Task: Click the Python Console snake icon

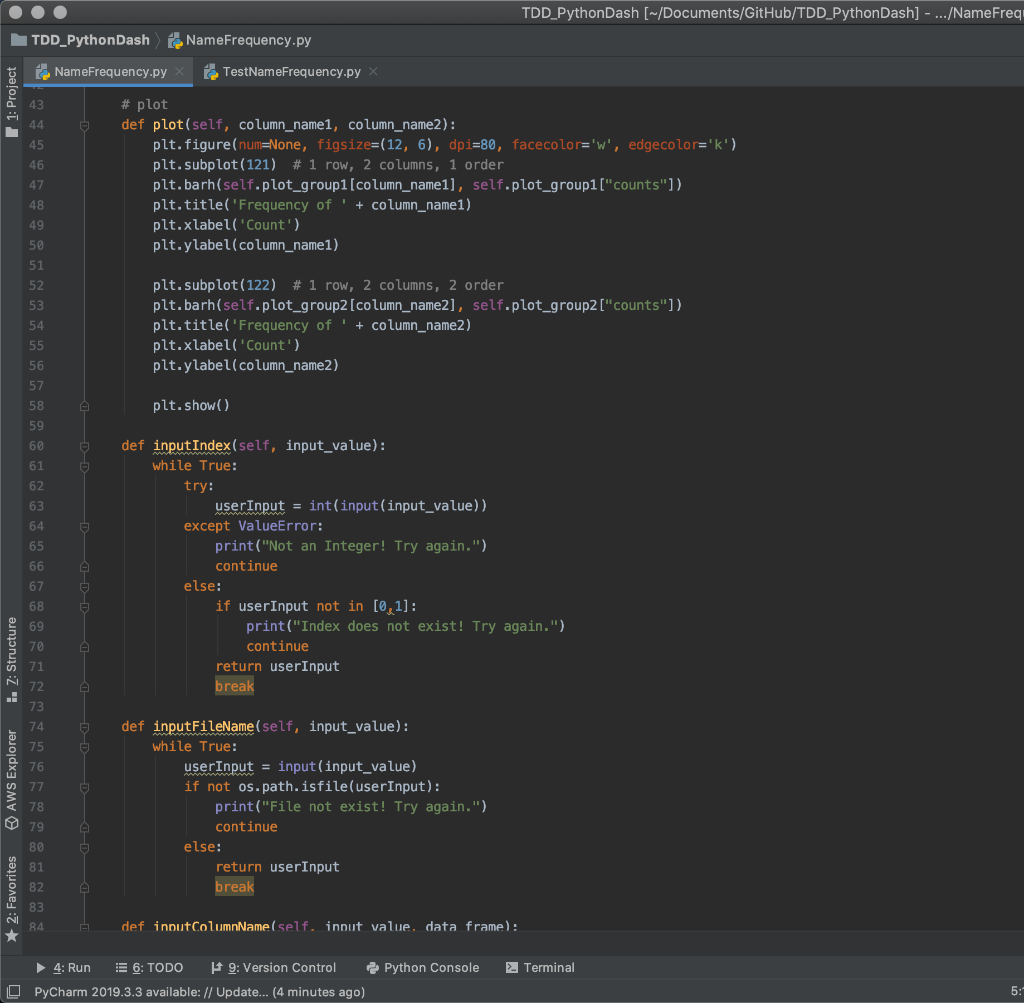Action: click(x=372, y=968)
